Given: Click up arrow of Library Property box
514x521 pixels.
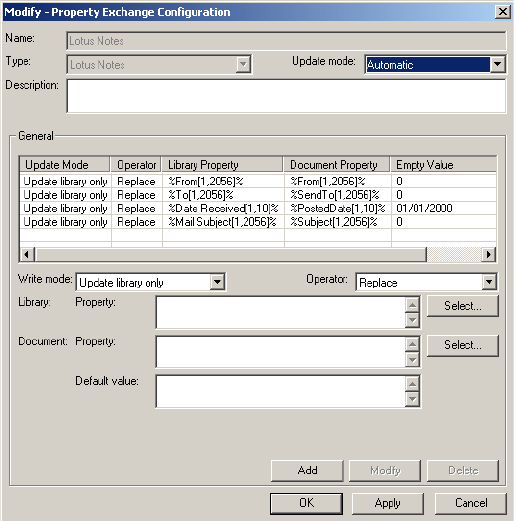Looking at the screenshot, I should tap(412, 305).
